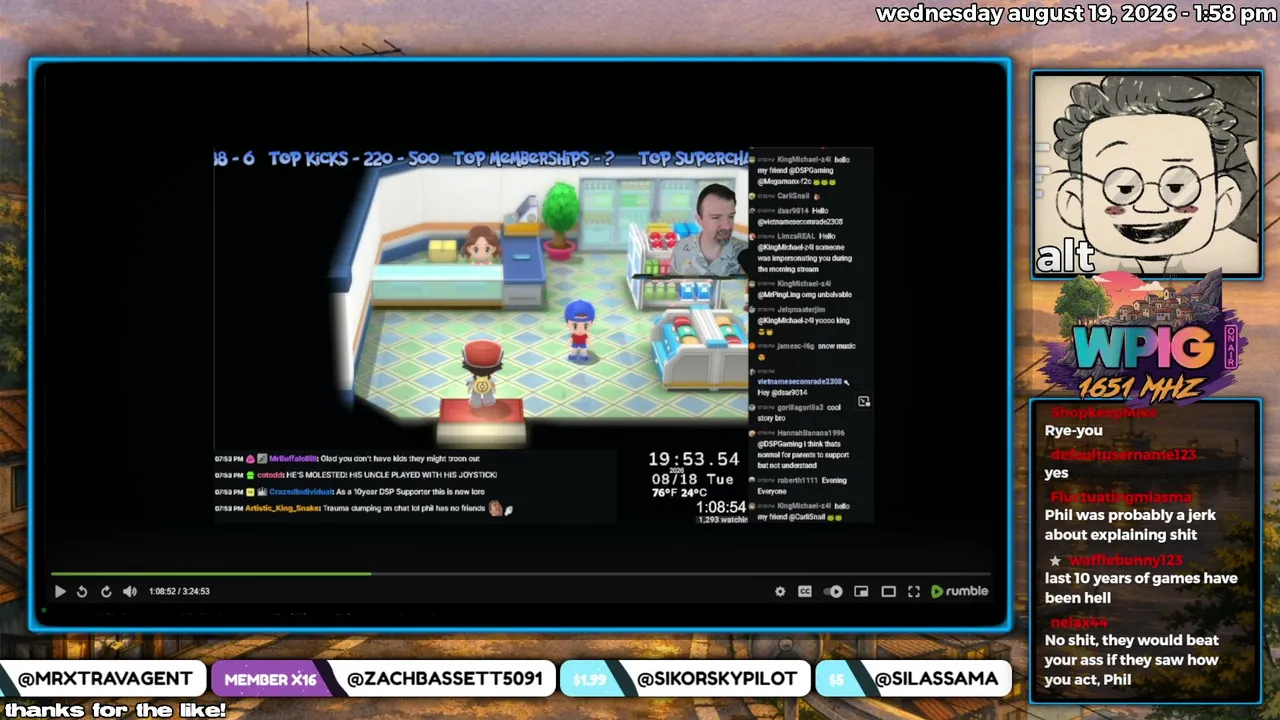Viewport: 1280px width, 720px height.
Task: Click the $5 donation badge
Action: pos(836,679)
